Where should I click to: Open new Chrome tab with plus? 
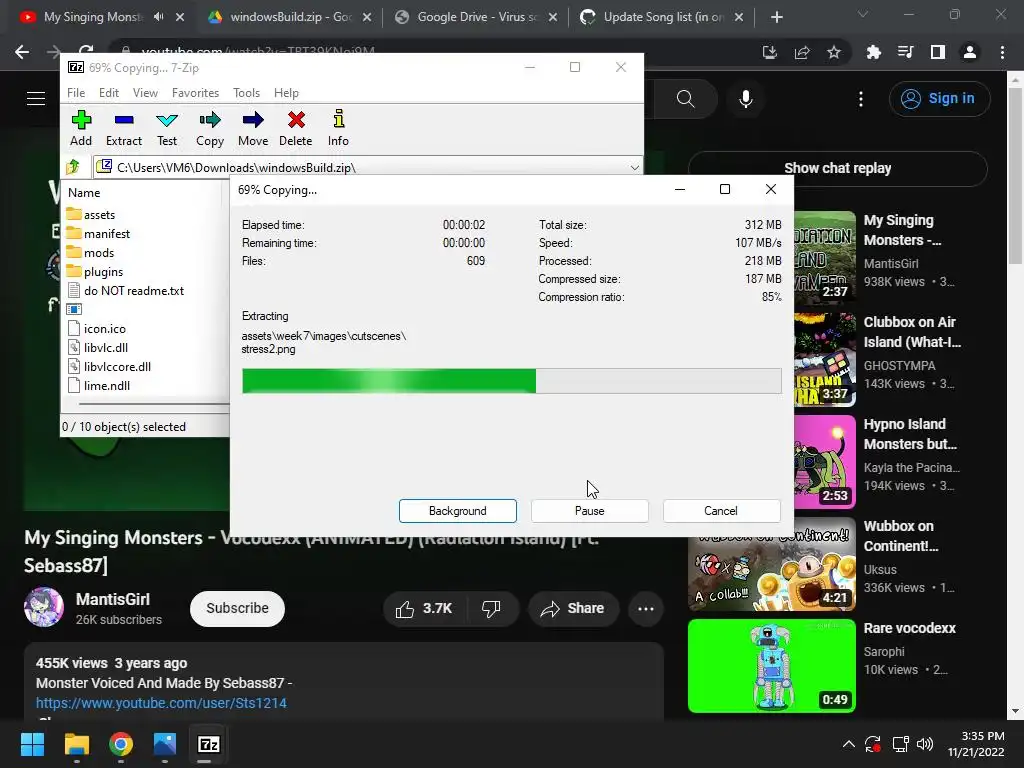coord(776,17)
